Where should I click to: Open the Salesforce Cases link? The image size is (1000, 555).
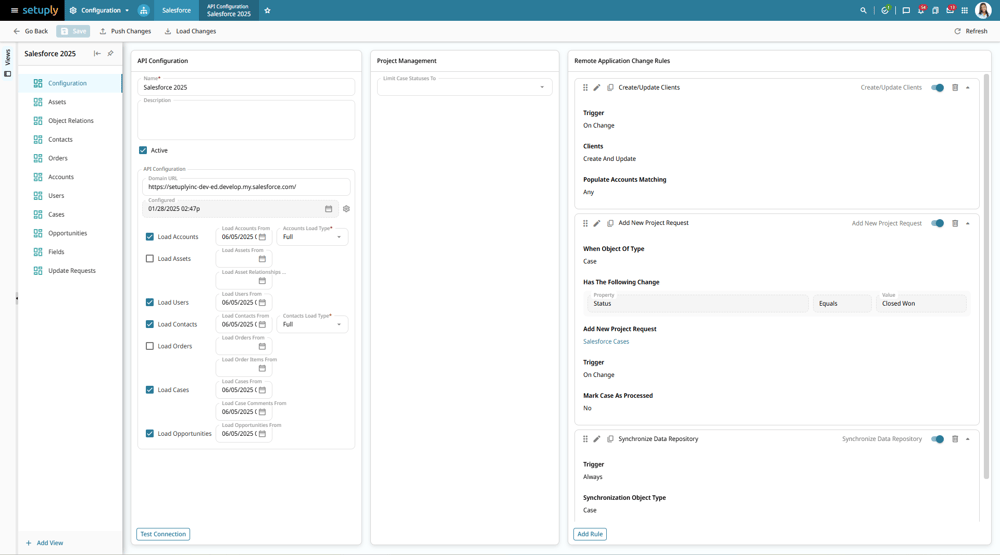pyautogui.click(x=606, y=342)
